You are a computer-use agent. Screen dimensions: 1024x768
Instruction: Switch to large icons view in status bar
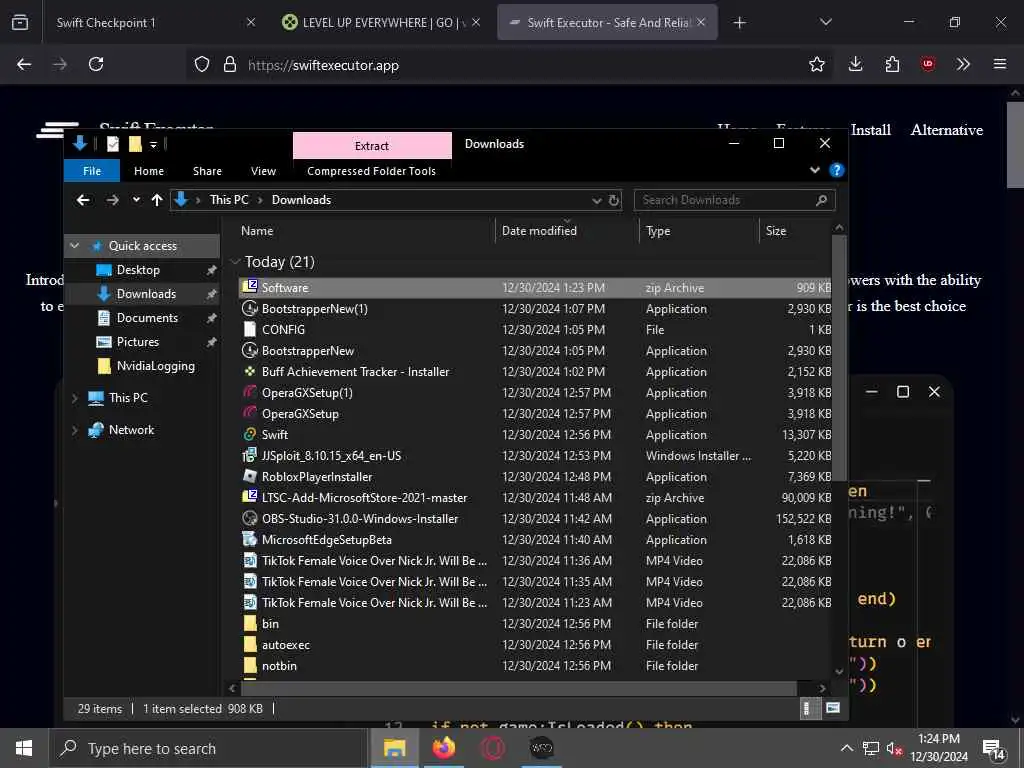point(833,708)
